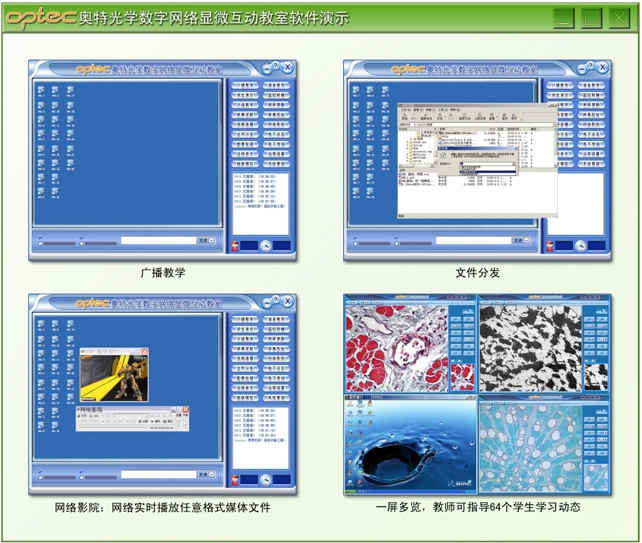Click the left volume slider in 广播教学 window

[59, 241]
